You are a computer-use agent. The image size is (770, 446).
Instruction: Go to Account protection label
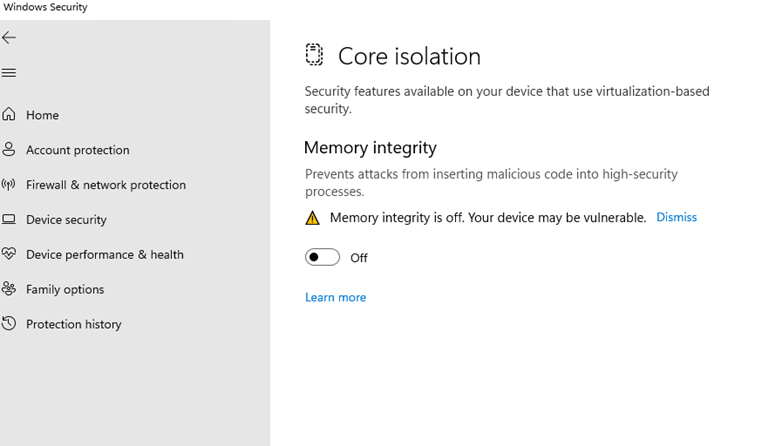click(x=77, y=150)
